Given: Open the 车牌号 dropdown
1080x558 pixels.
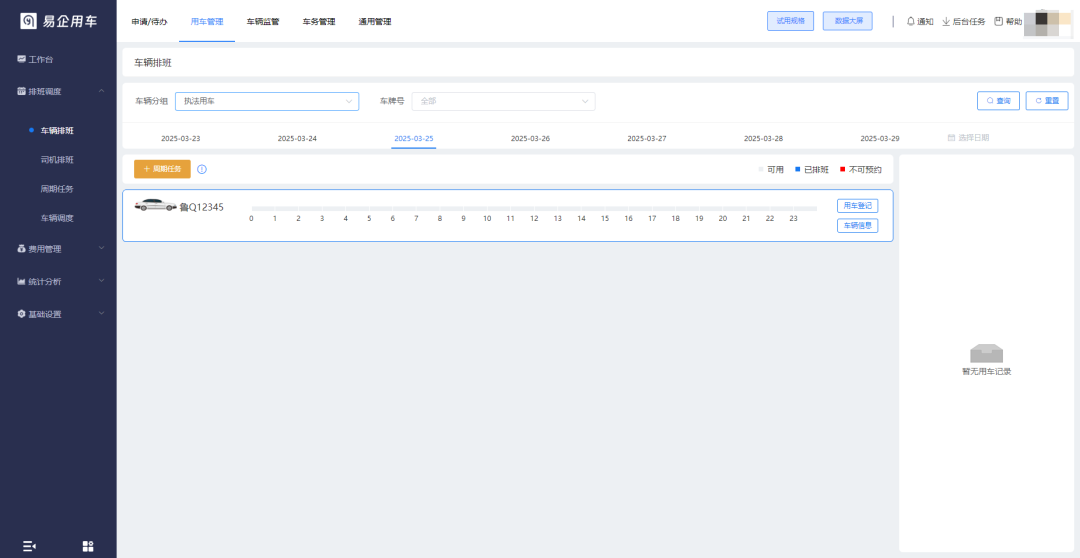Looking at the screenshot, I should point(503,101).
